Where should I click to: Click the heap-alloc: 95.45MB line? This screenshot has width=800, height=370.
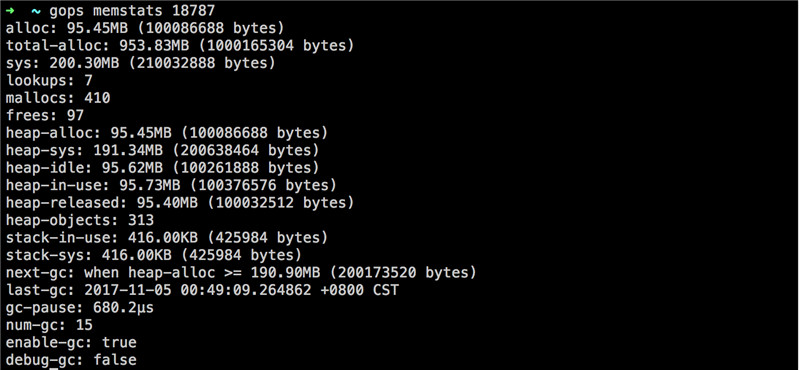pos(167,133)
